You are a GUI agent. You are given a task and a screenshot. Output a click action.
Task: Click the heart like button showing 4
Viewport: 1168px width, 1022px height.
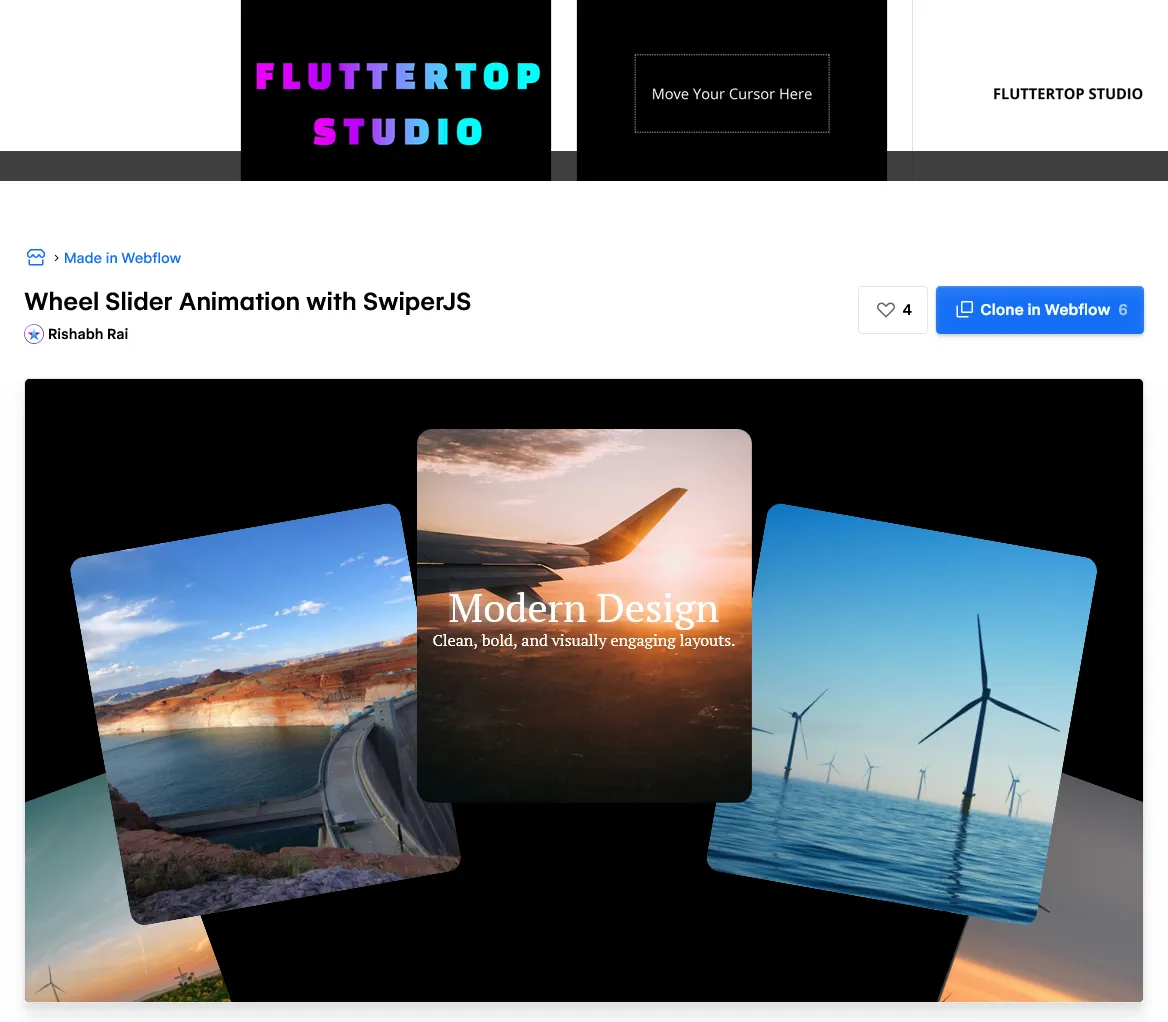[892, 310]
